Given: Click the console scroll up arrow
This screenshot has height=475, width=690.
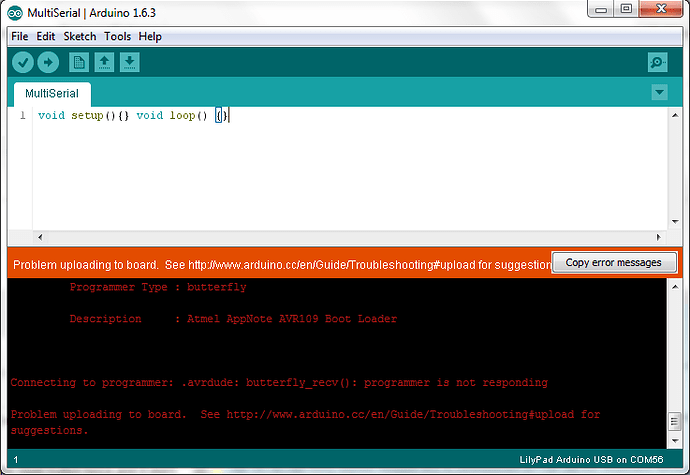Looking at the screenshot, I should [675, 287].
